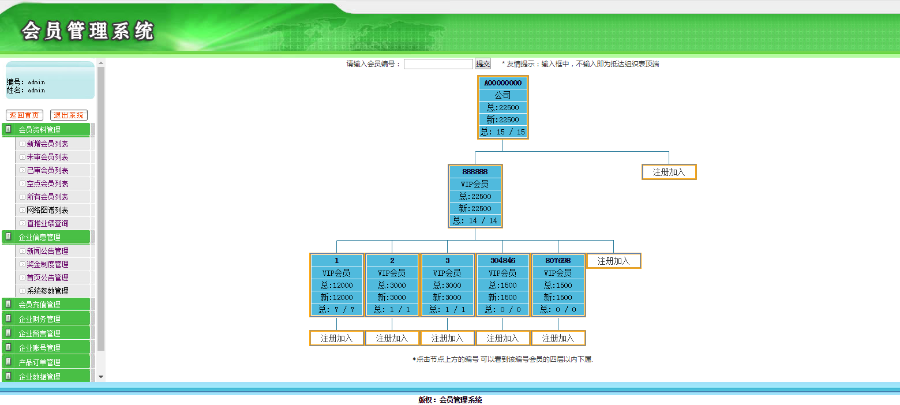Click the 新:1500 value in node 304846

pyautogui.click(x=503, y=297)
